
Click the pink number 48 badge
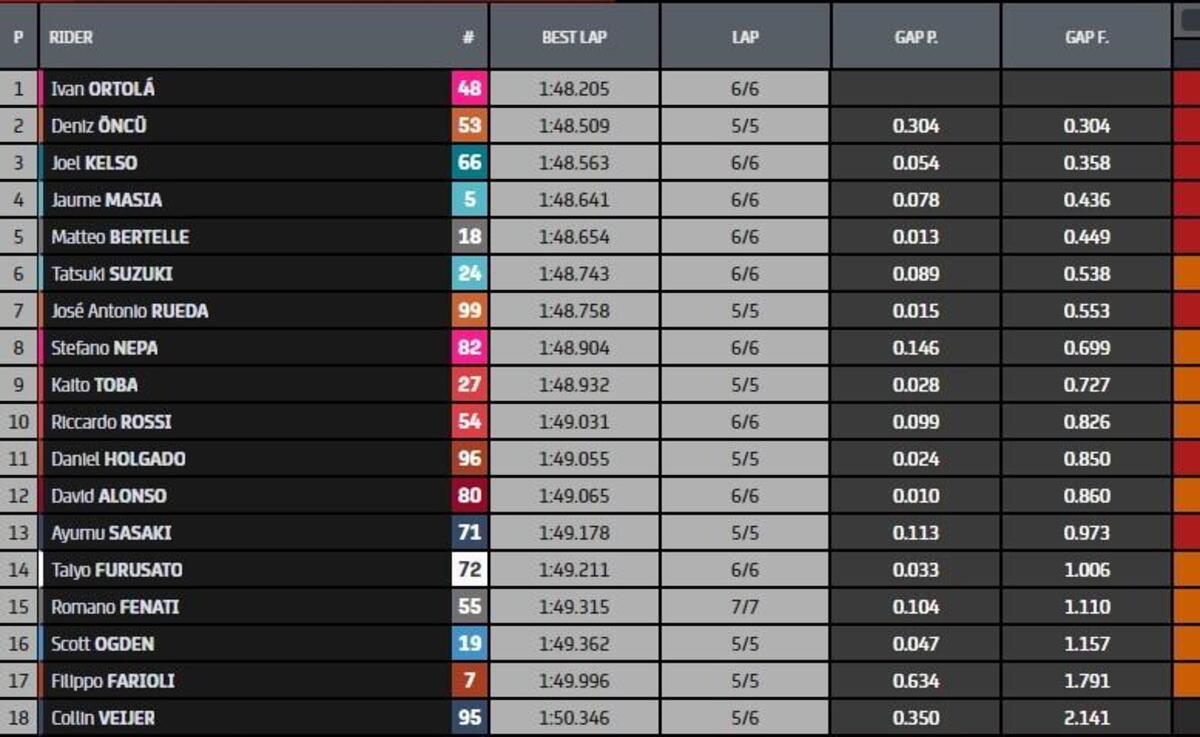click(469, 89)
